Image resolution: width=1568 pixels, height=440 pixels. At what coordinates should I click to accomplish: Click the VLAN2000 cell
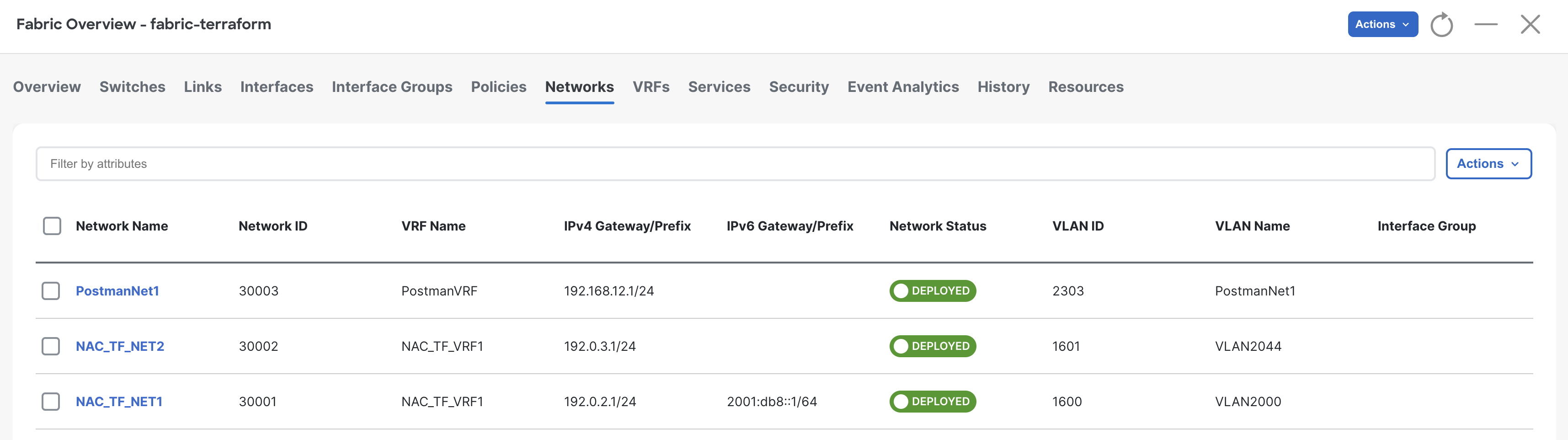(1248, 402)
